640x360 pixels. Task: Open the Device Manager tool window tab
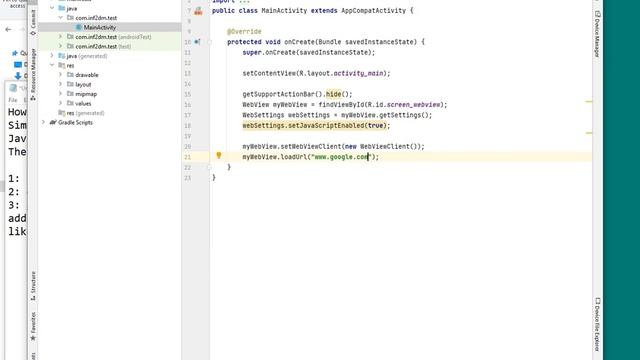597,33
